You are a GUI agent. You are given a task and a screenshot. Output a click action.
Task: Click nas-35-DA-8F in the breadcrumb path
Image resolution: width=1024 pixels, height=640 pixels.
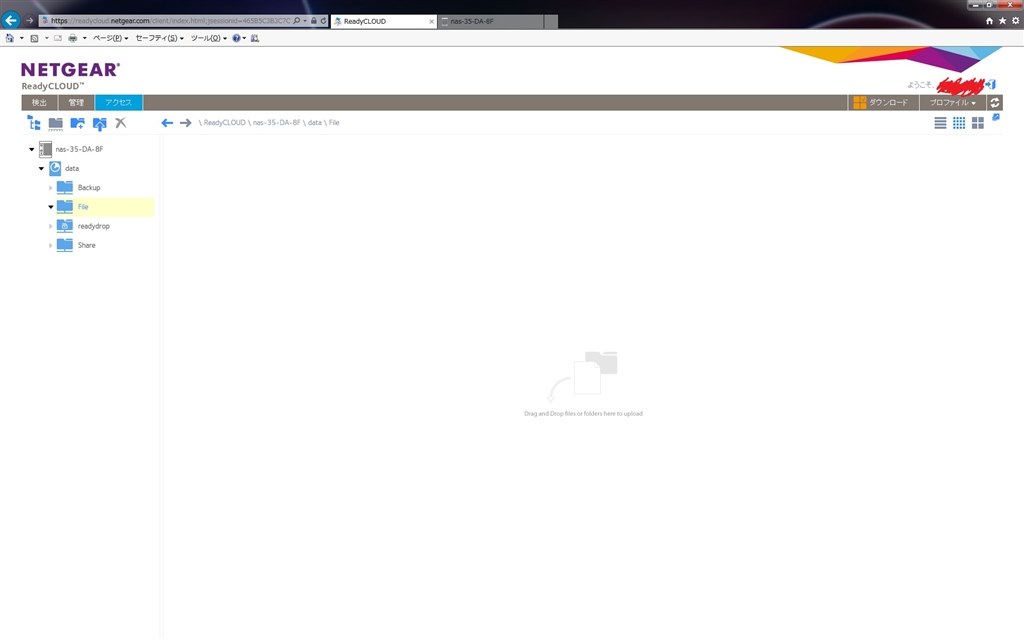tap(276, 123)
